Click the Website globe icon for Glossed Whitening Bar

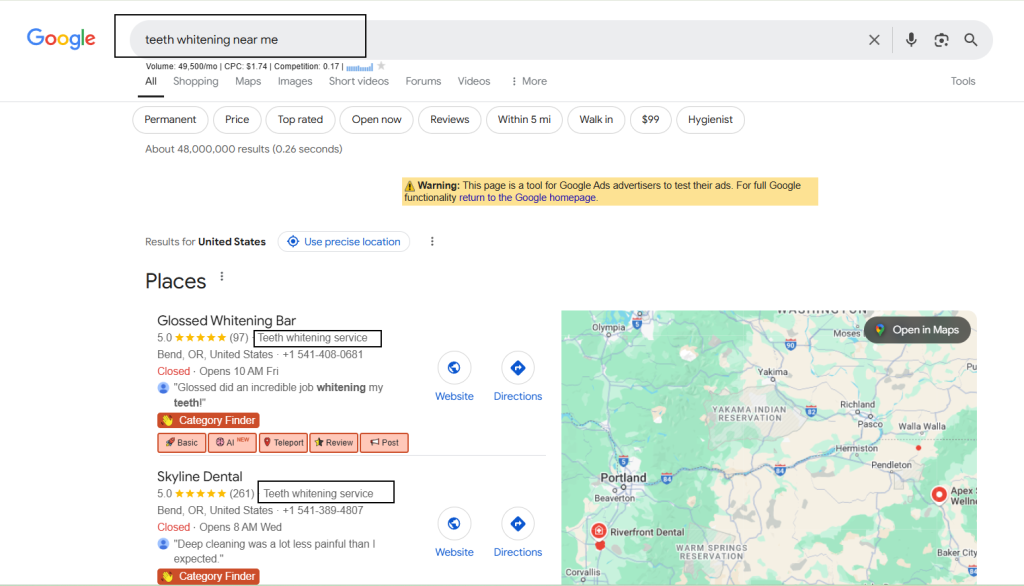pyautogui.click(x=454, y=368)
